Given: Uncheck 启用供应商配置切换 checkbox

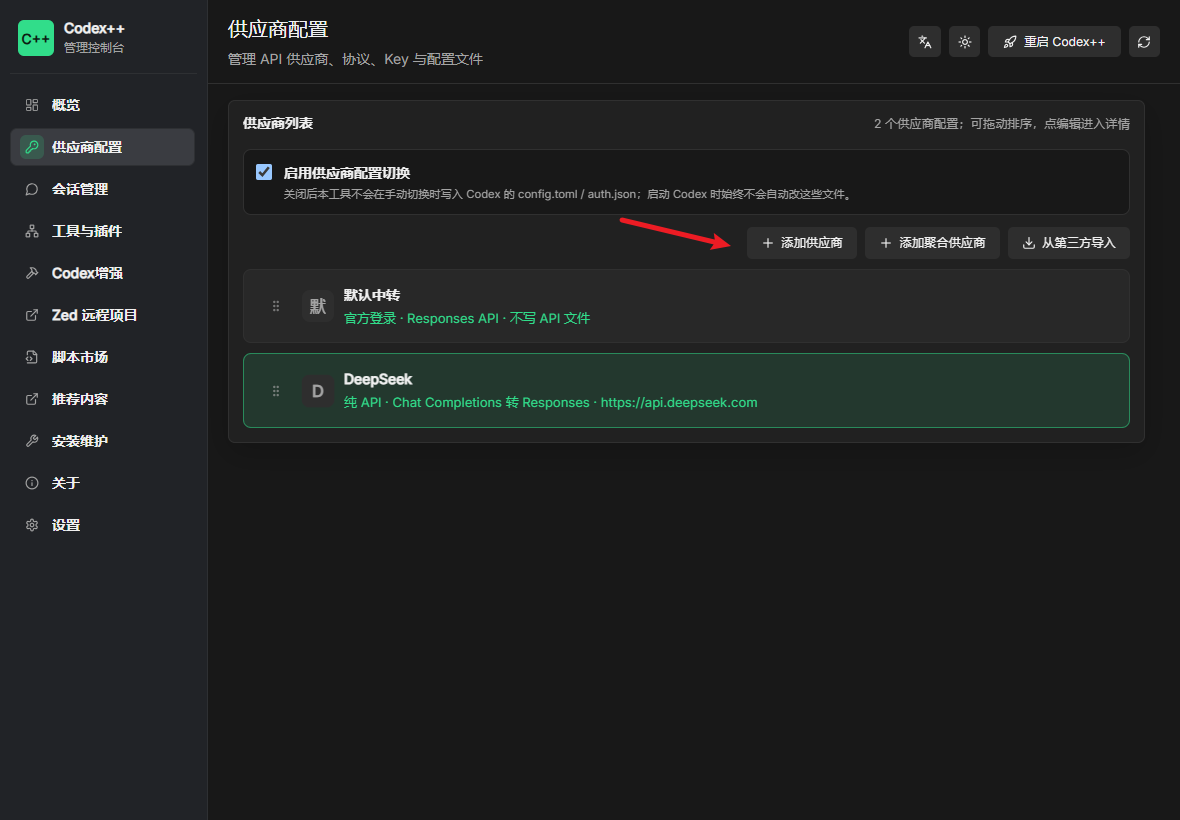Looking at the screenshot, I should click(264, 172).
